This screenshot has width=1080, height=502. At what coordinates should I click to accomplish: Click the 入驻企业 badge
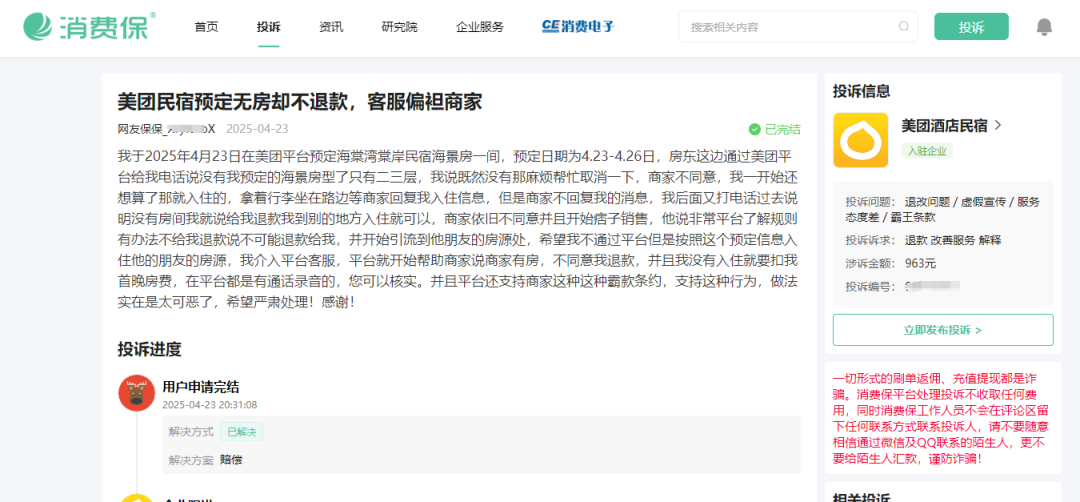tap(927, 150)
